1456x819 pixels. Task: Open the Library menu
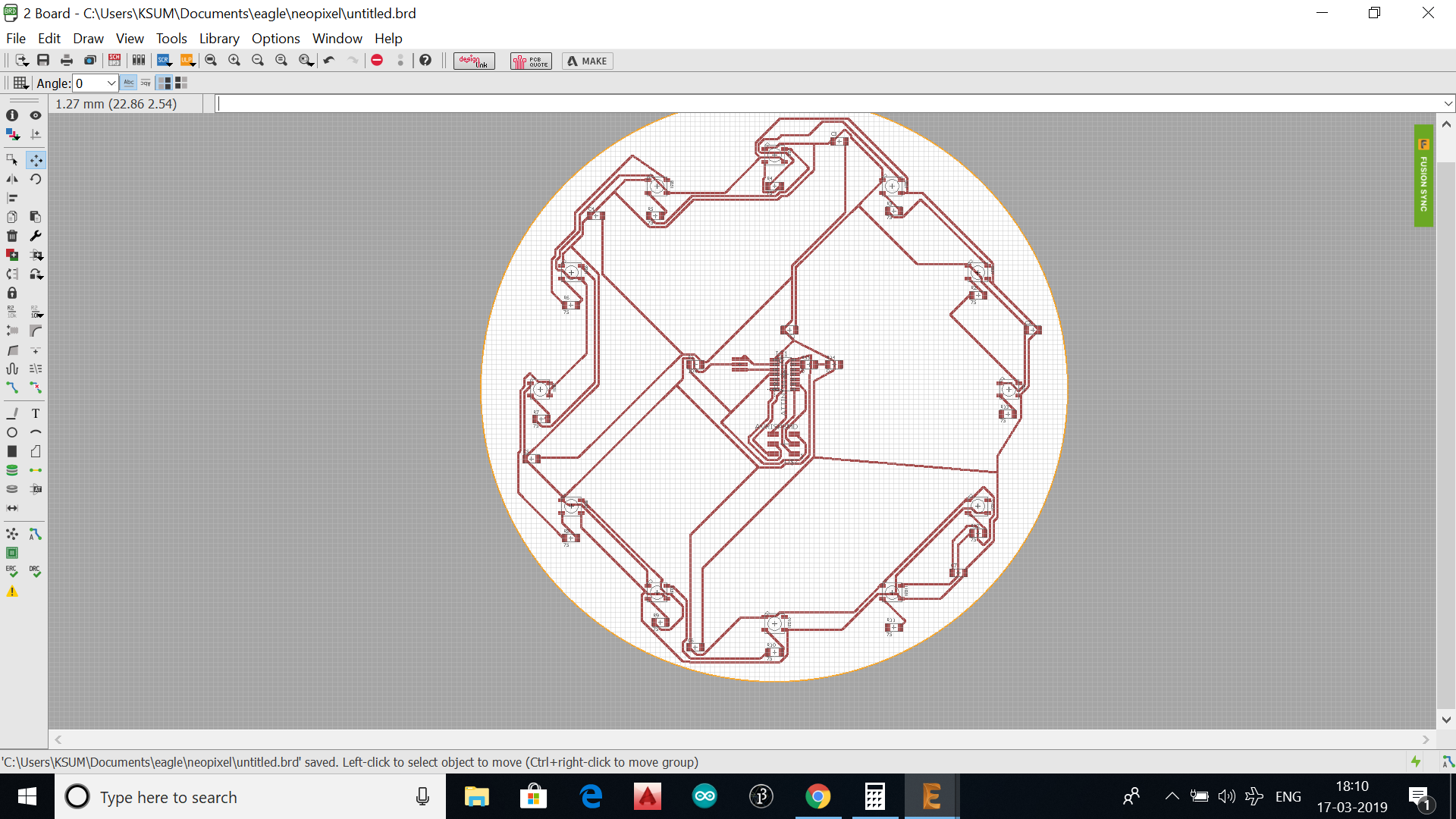tap(218, 38)
